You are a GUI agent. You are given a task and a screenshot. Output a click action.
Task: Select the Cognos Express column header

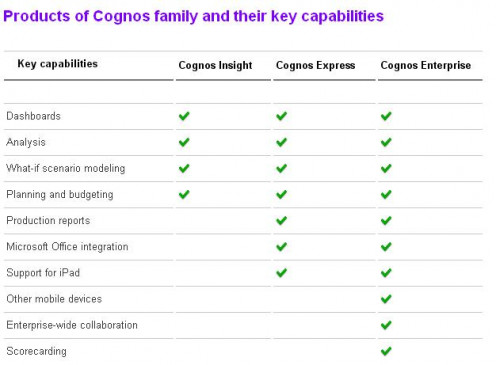tap(315, 65)
